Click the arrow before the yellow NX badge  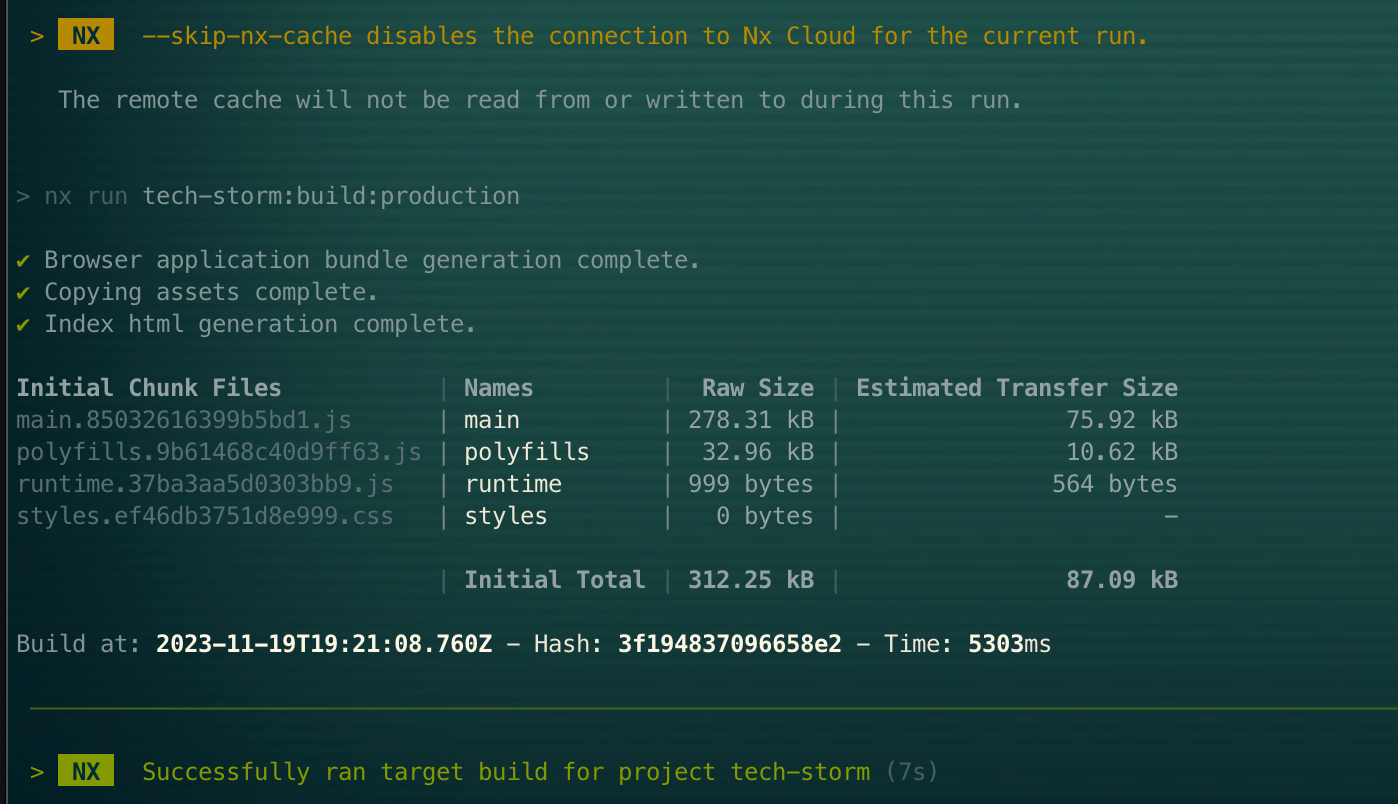point(37,36)
